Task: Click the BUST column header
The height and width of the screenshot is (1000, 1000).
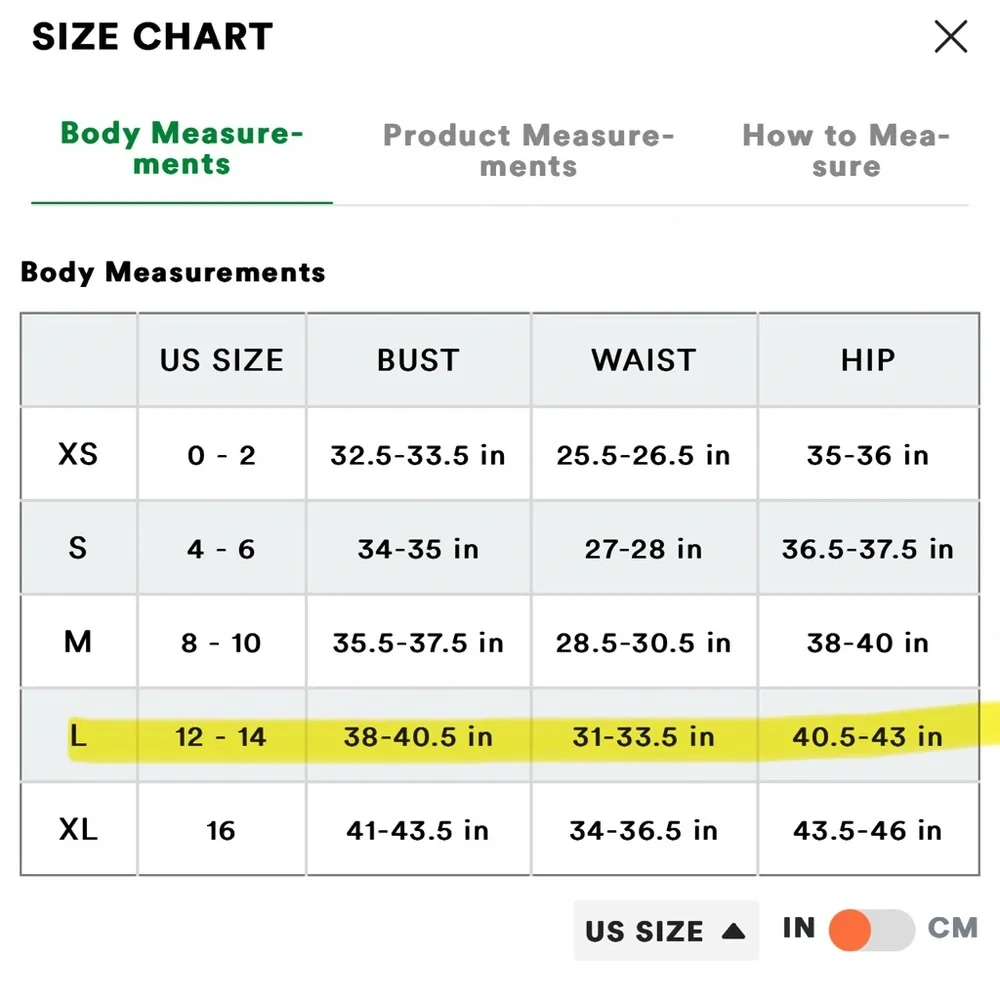Action: click(x=418, y=360)
